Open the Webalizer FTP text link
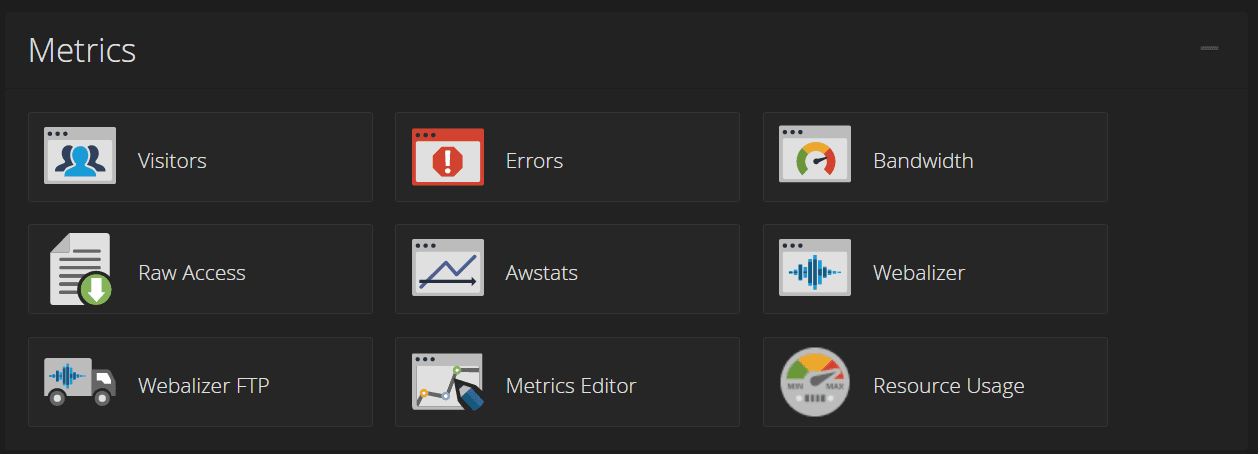The width and height of the screenshot is (1258, 454). pos(203,385)
